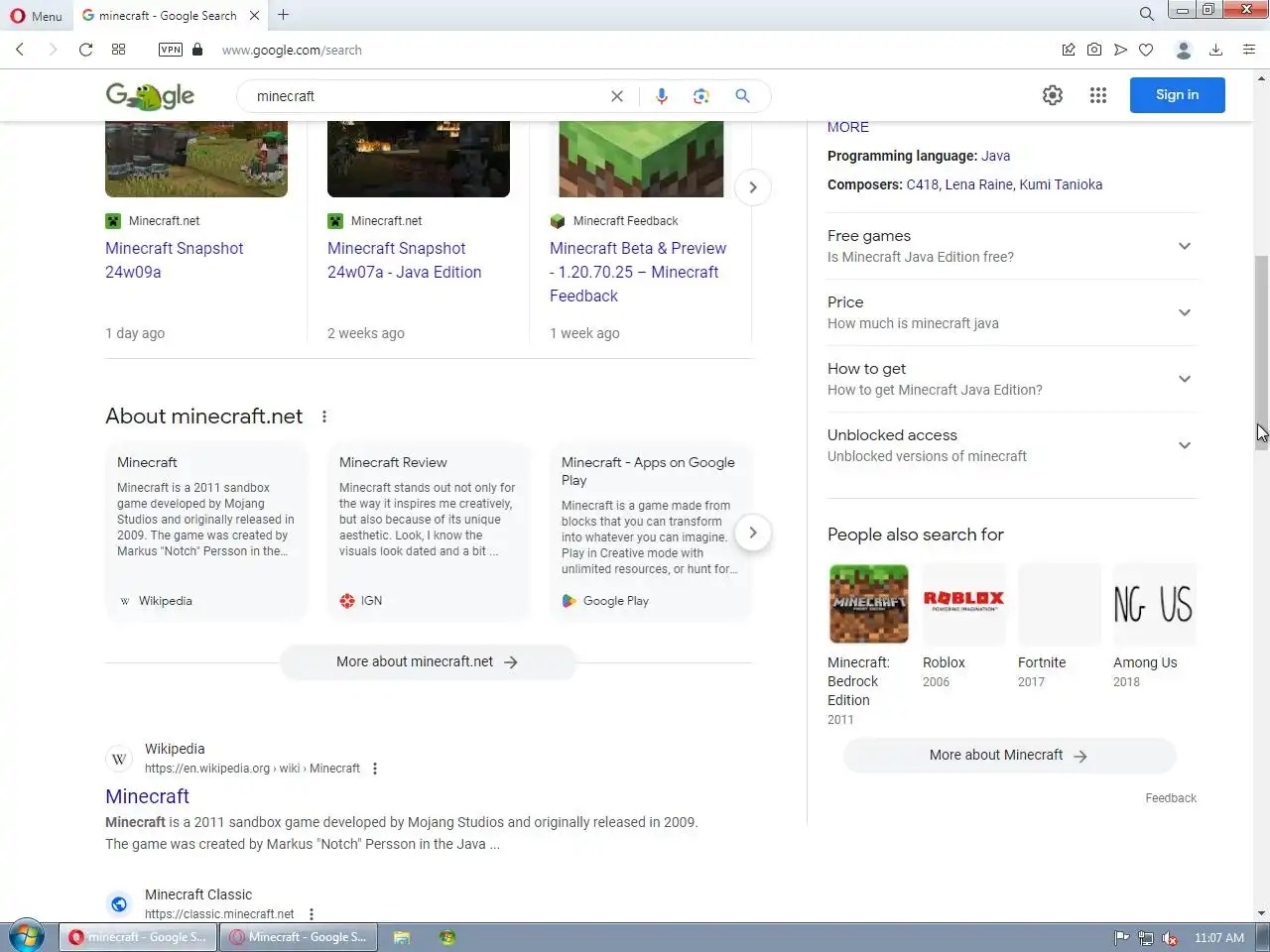The width and height of the screenshot is (1270, 952).
Task: Open Opera Easy Setup icon
Action: tap(1249, 50)
